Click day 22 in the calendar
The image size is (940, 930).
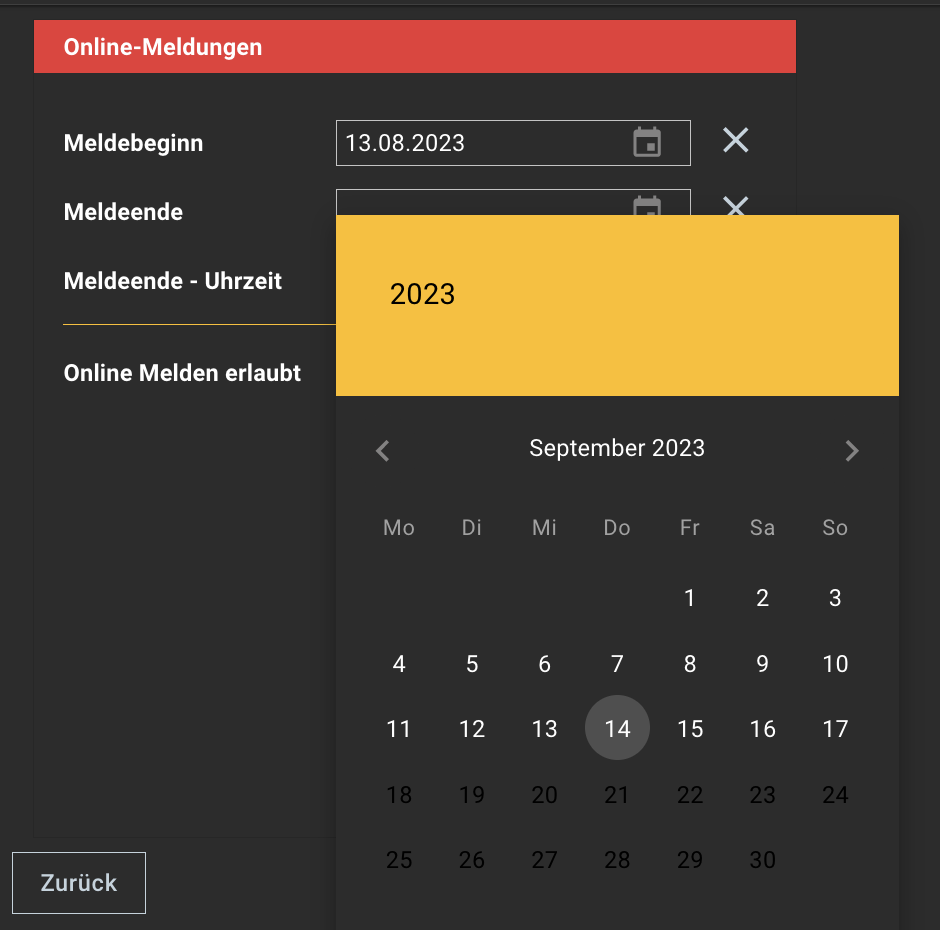tap(690, 795)
